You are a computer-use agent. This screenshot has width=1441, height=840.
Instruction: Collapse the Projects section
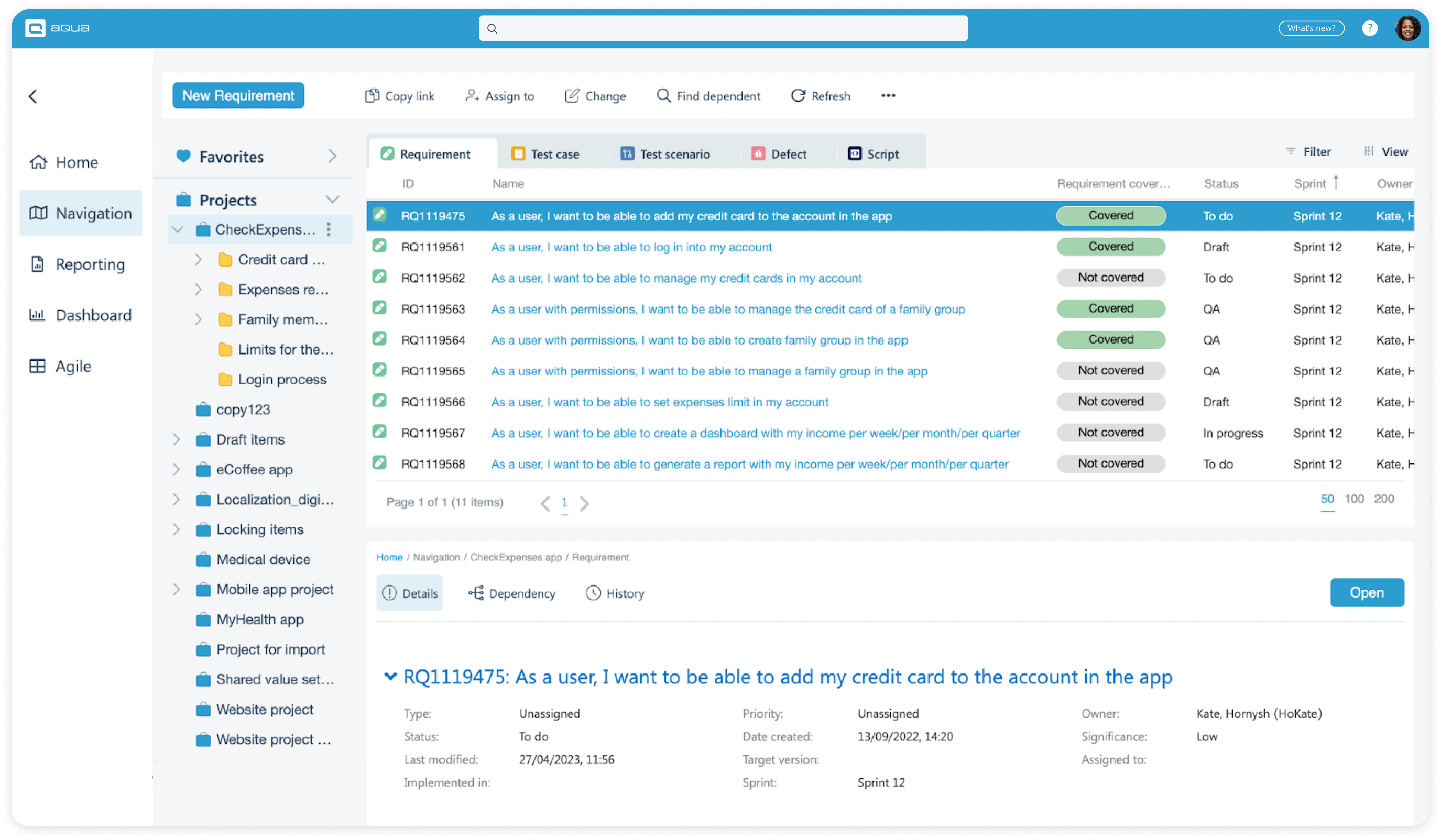pyautogui.click(x=333, y=200)
